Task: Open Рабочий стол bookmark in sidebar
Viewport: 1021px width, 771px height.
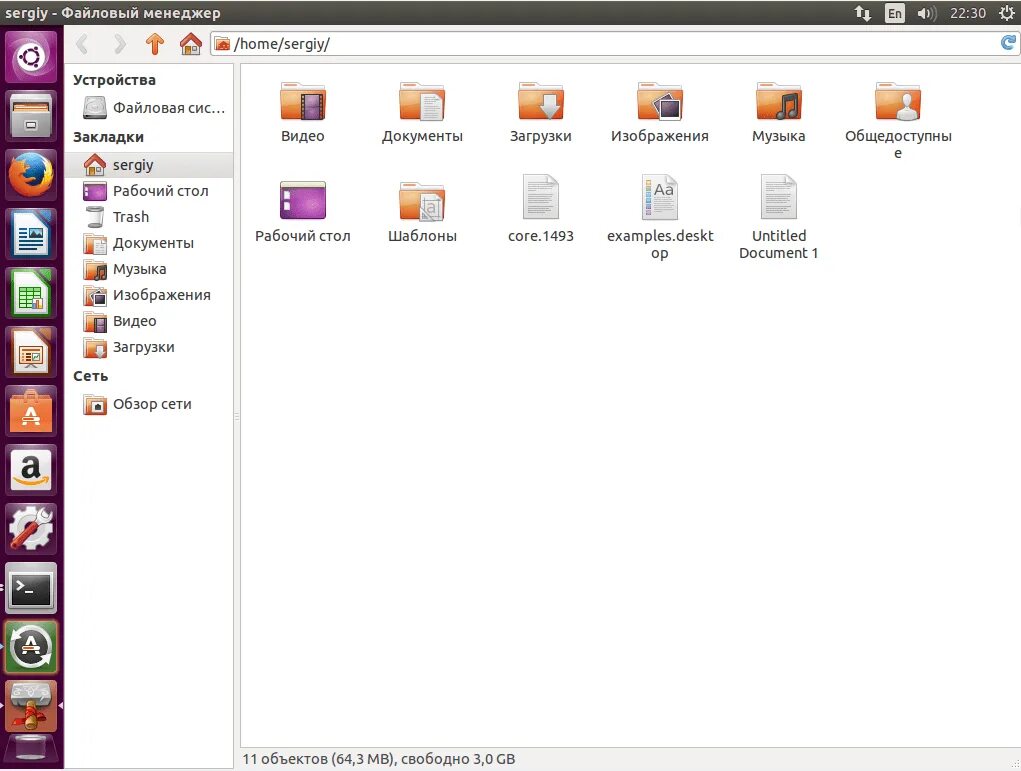Action: click(148, 191)
